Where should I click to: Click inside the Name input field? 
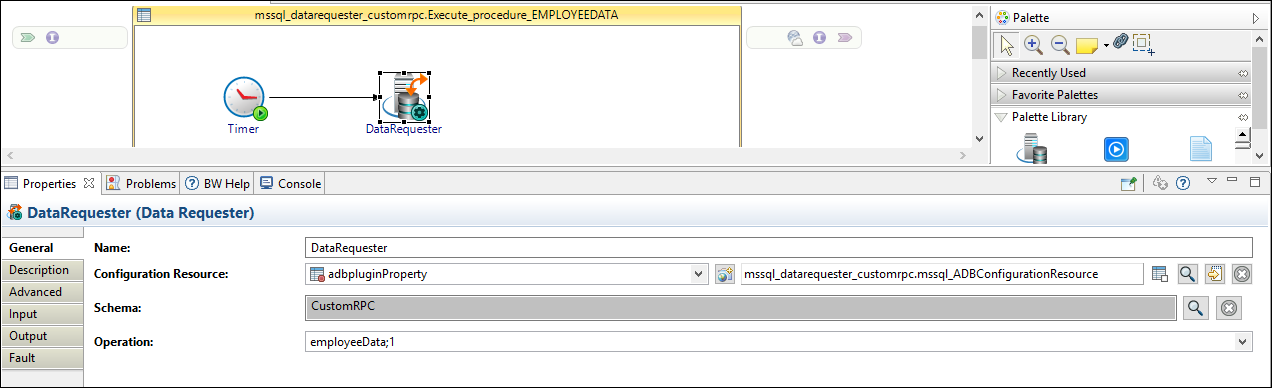778,247
